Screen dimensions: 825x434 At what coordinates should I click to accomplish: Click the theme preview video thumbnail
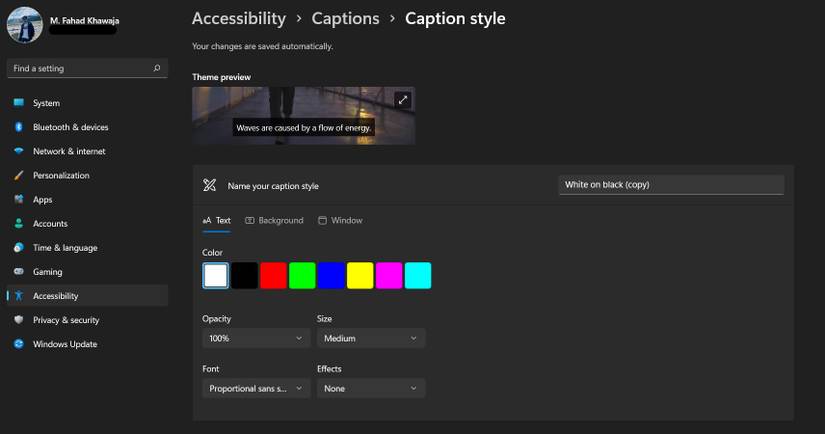tap(304, 116)
